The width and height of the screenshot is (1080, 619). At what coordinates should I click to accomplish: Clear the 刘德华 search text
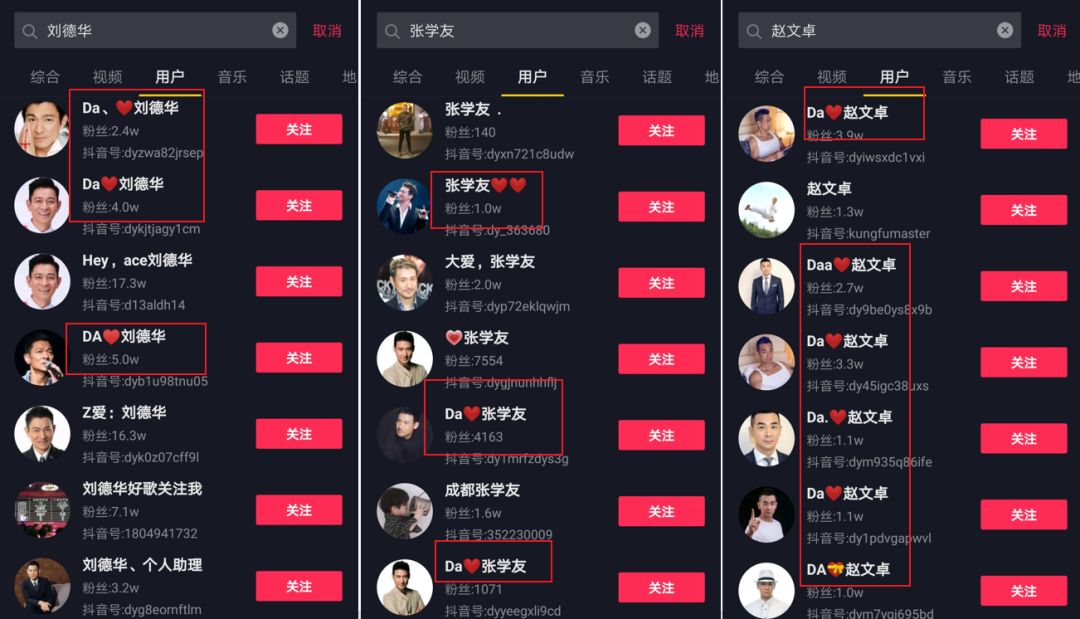[x=280, y=30]
